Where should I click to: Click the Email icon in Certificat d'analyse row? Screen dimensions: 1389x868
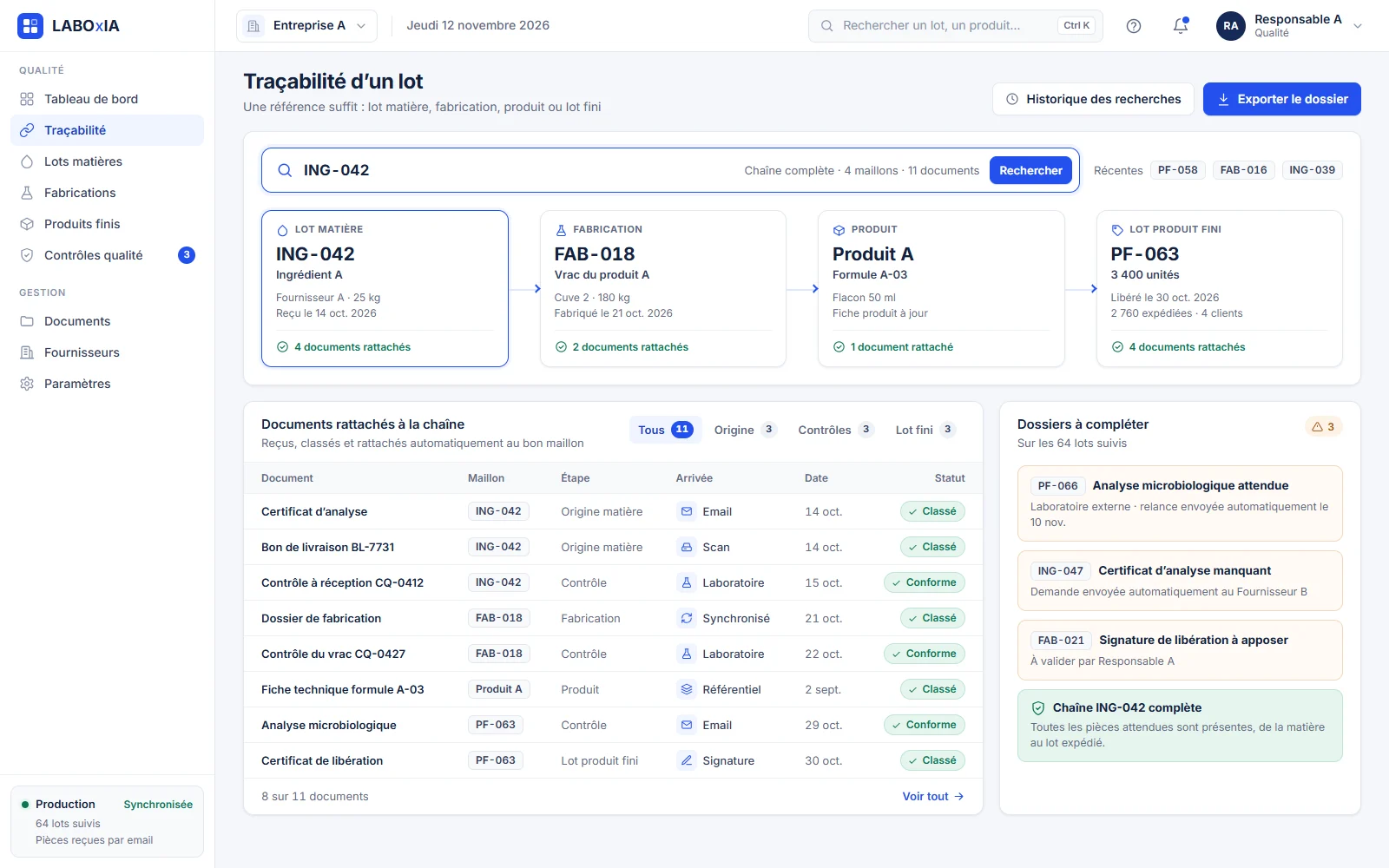pos(687,511)
